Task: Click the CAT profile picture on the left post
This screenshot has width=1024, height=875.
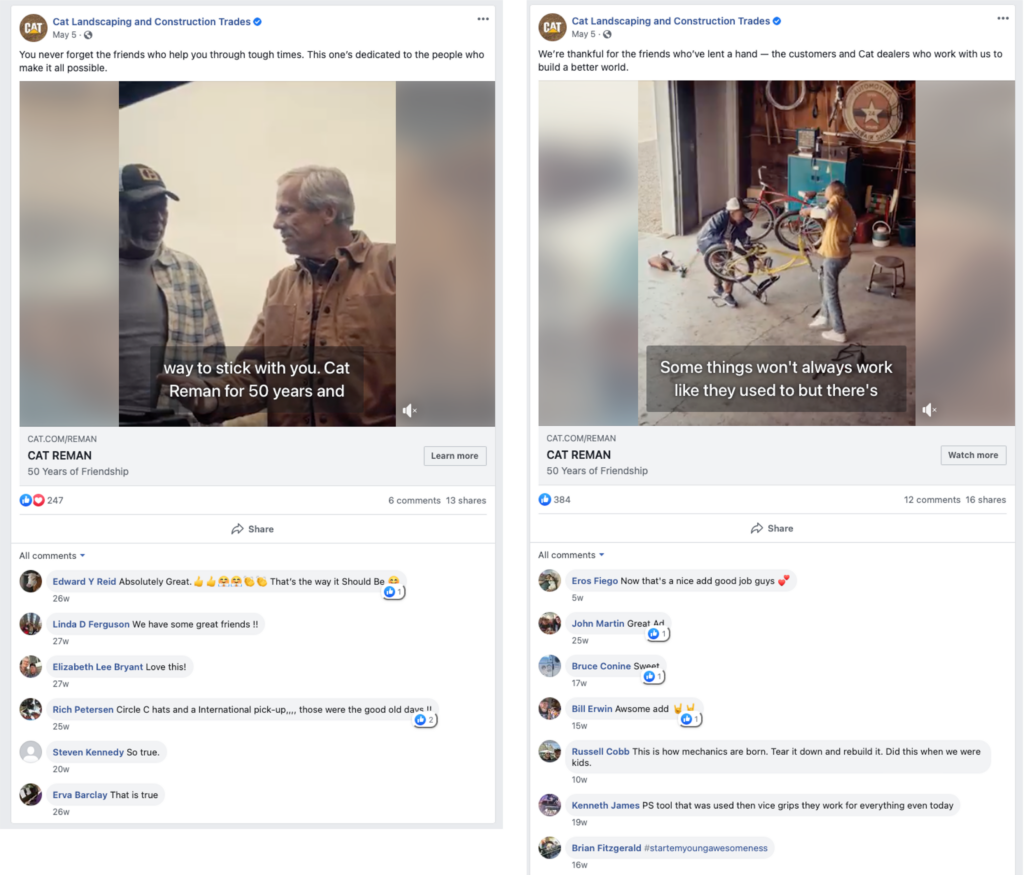Action: (33, 28)
